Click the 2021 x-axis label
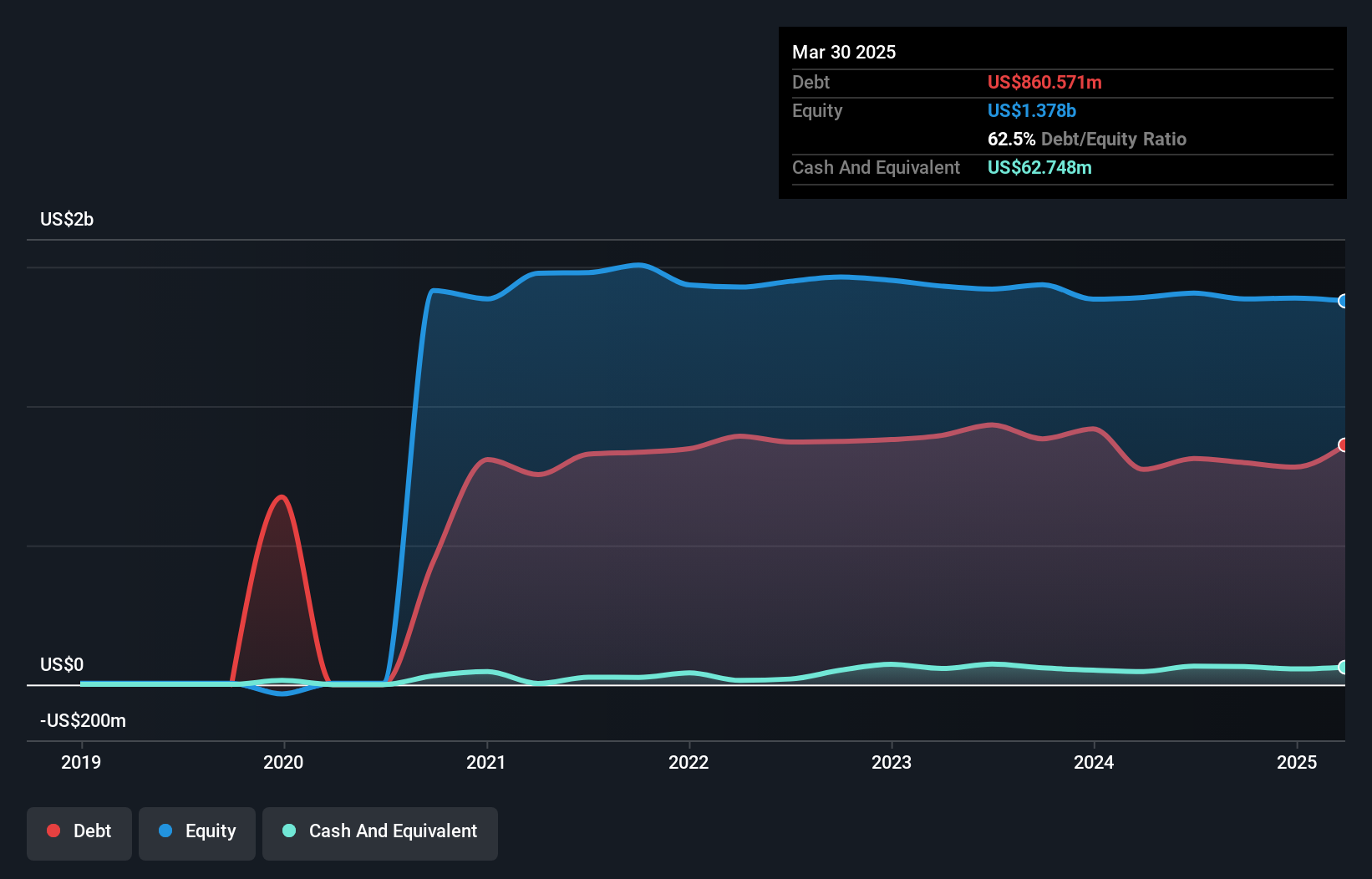Image resolution: width=1372 pixels, height=879 pixels. click(486, 762)
